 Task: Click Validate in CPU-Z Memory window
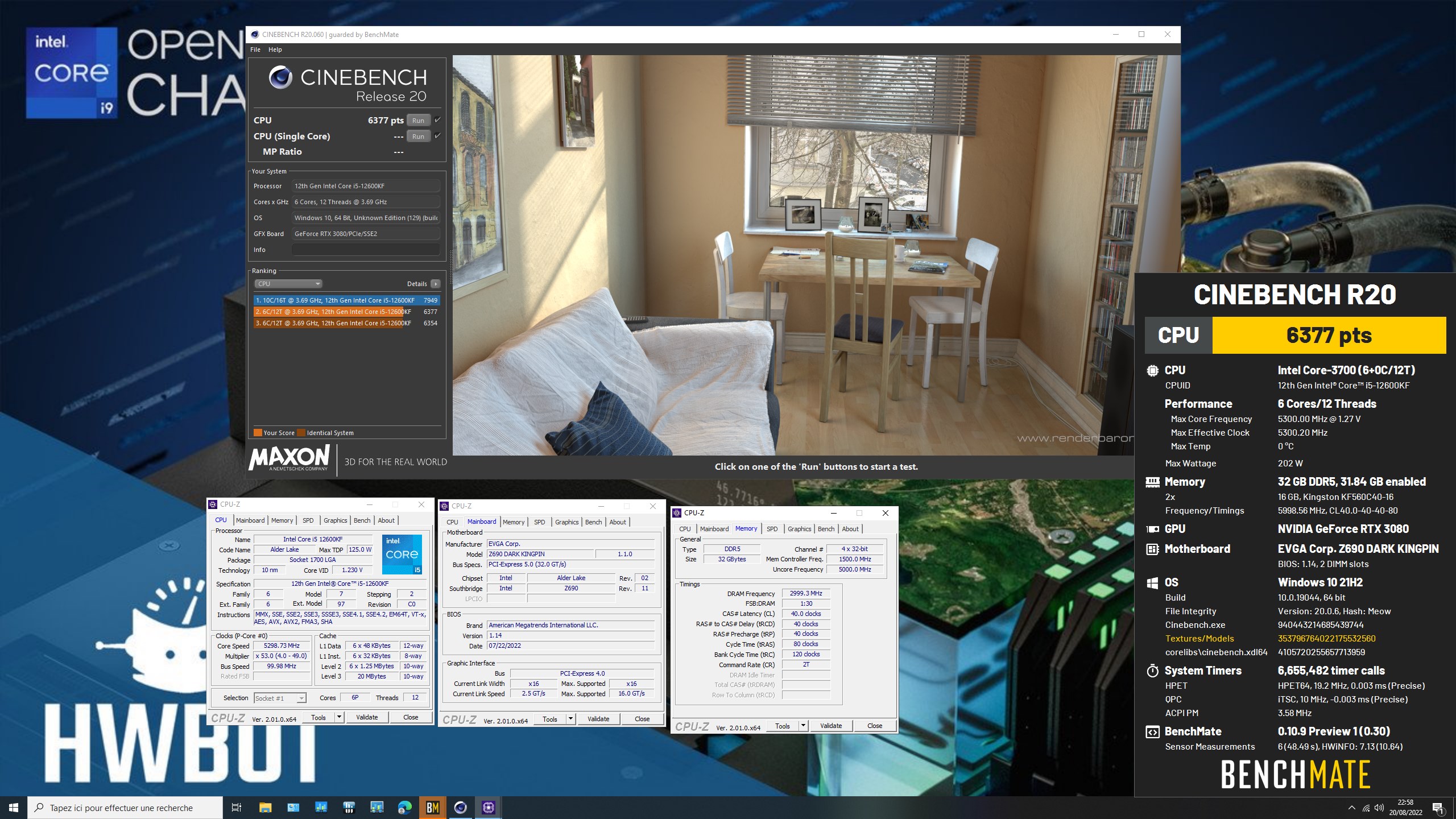831,726
